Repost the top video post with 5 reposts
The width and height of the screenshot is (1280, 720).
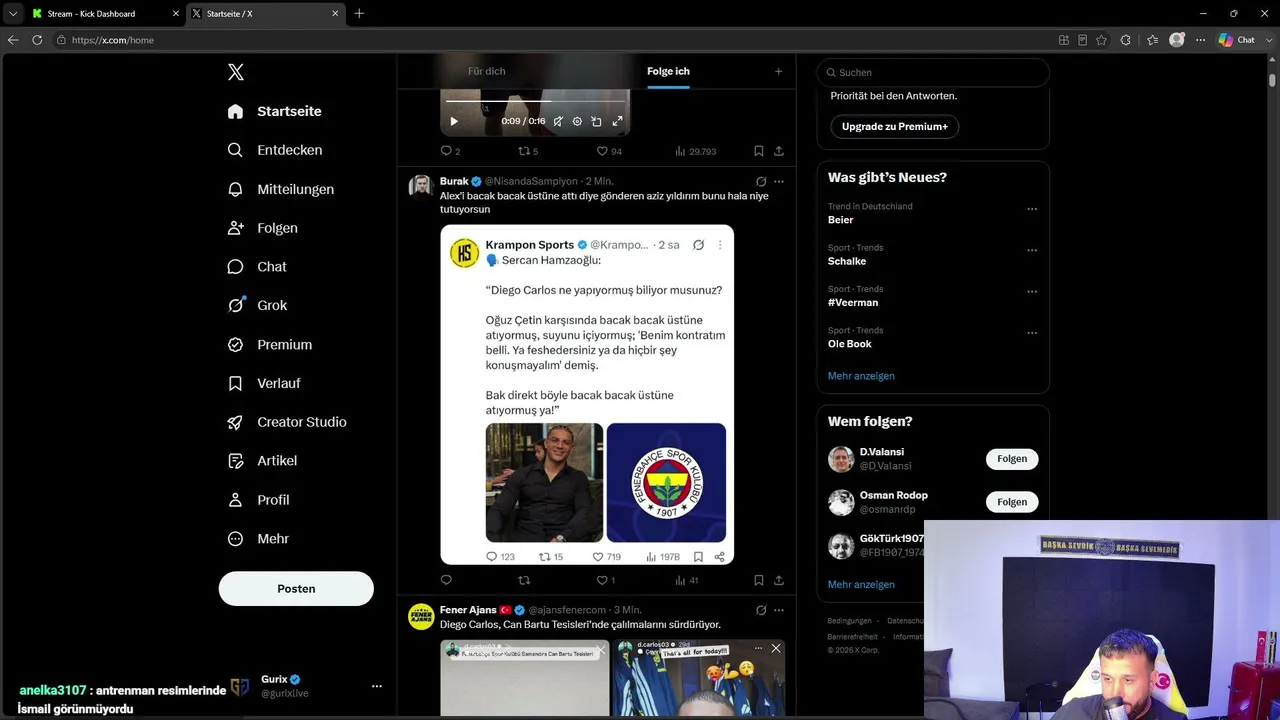(528, 151)
